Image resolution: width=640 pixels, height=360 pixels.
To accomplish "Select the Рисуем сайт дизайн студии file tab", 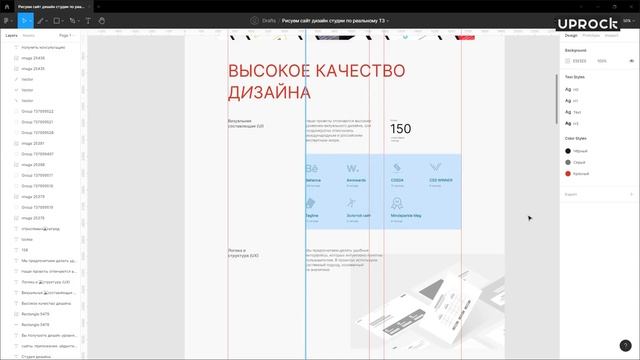I will (x=51, y=7).
